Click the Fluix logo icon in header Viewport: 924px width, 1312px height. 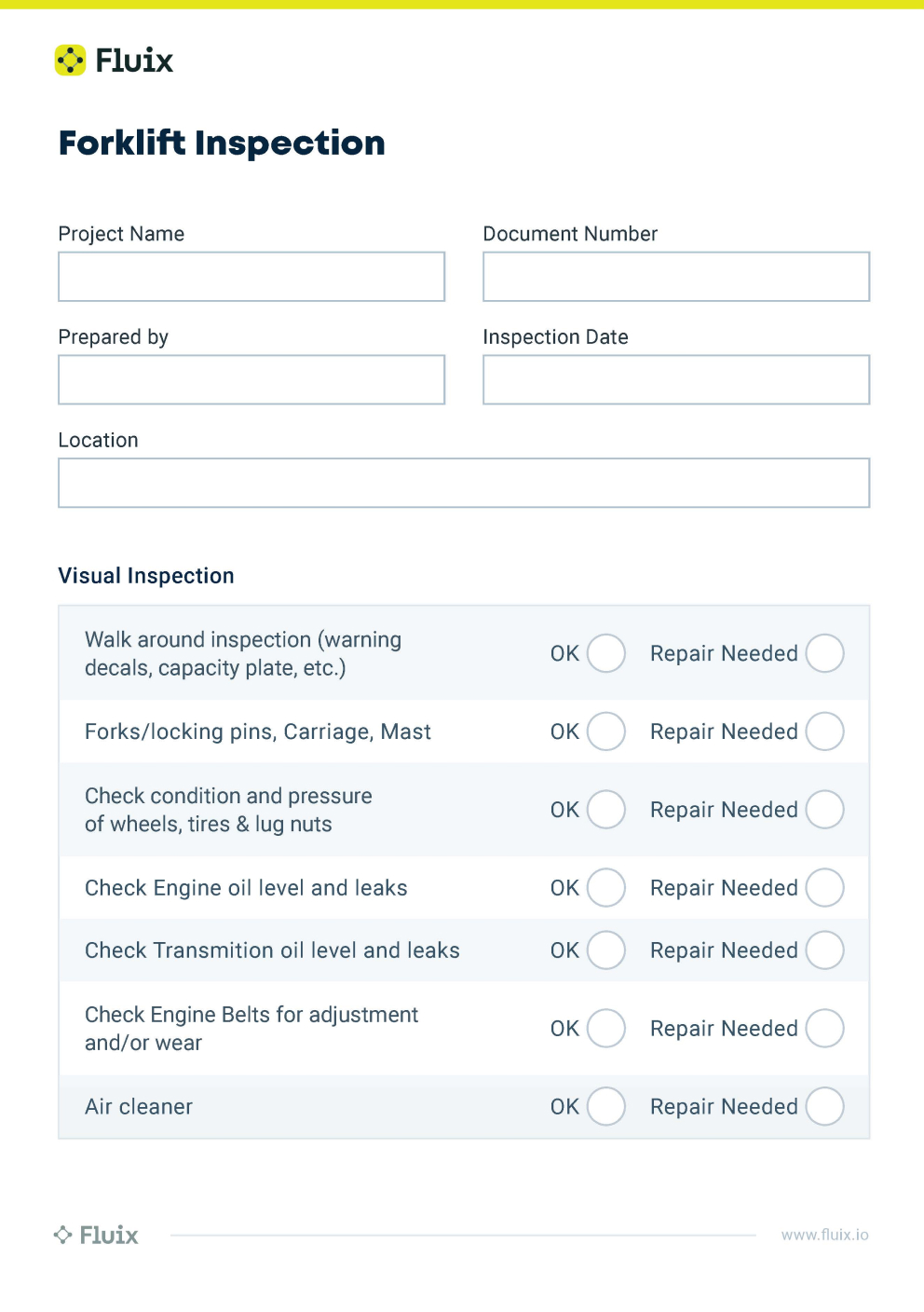click(70, 61)
